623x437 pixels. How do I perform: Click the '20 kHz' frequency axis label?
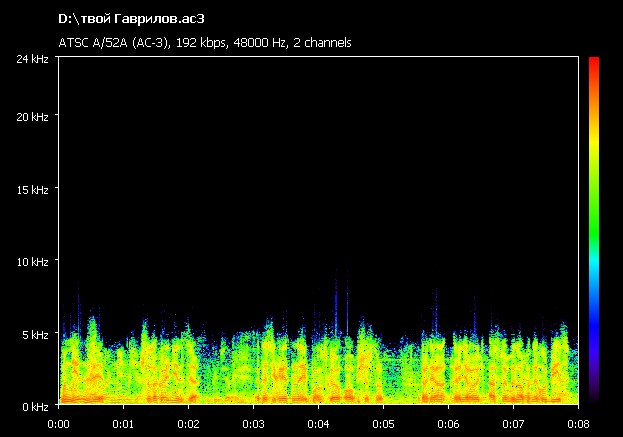pyautogui.click(x=32, y=117)
